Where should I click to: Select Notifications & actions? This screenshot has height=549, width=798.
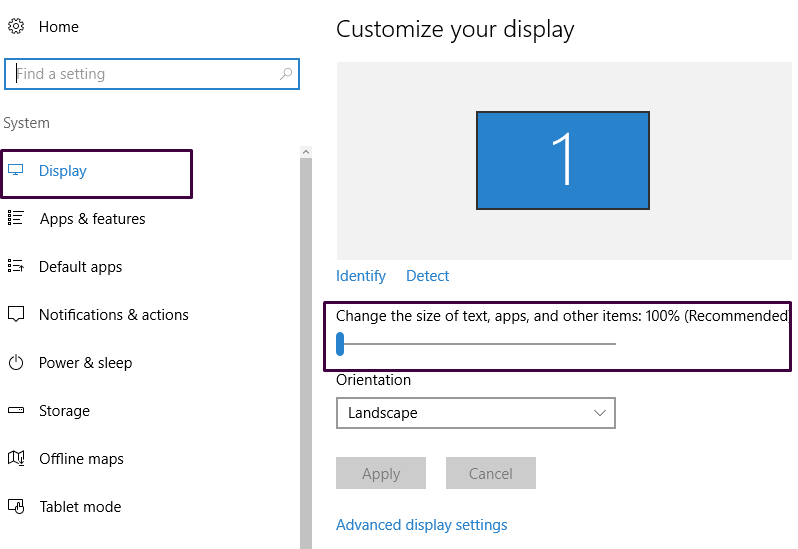113,314
